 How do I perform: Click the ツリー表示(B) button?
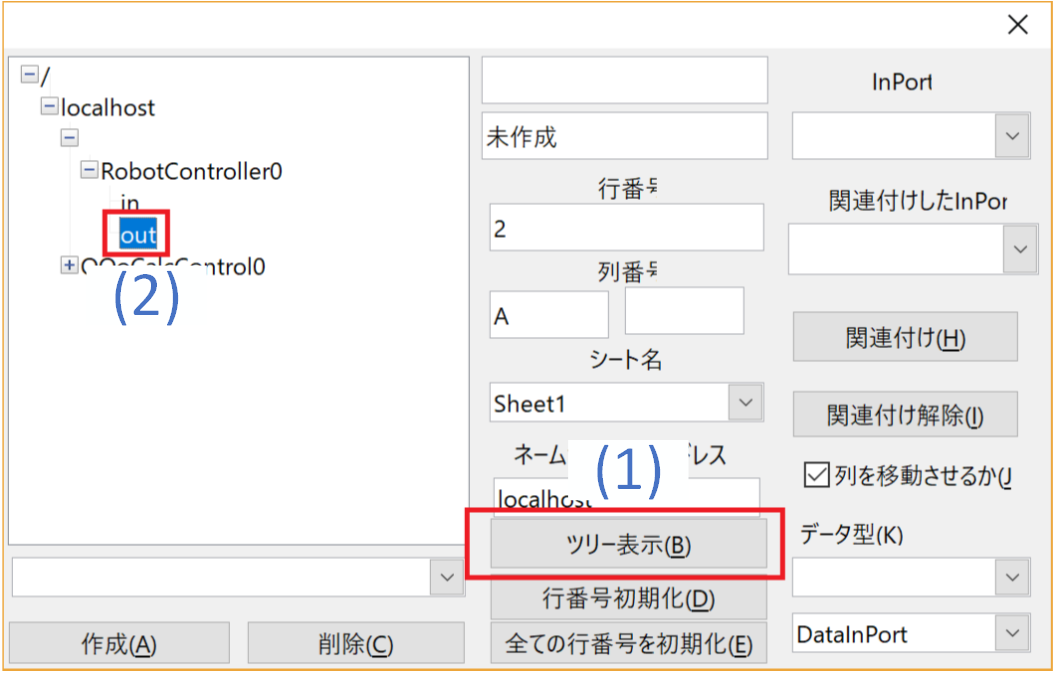click(628, 546)
